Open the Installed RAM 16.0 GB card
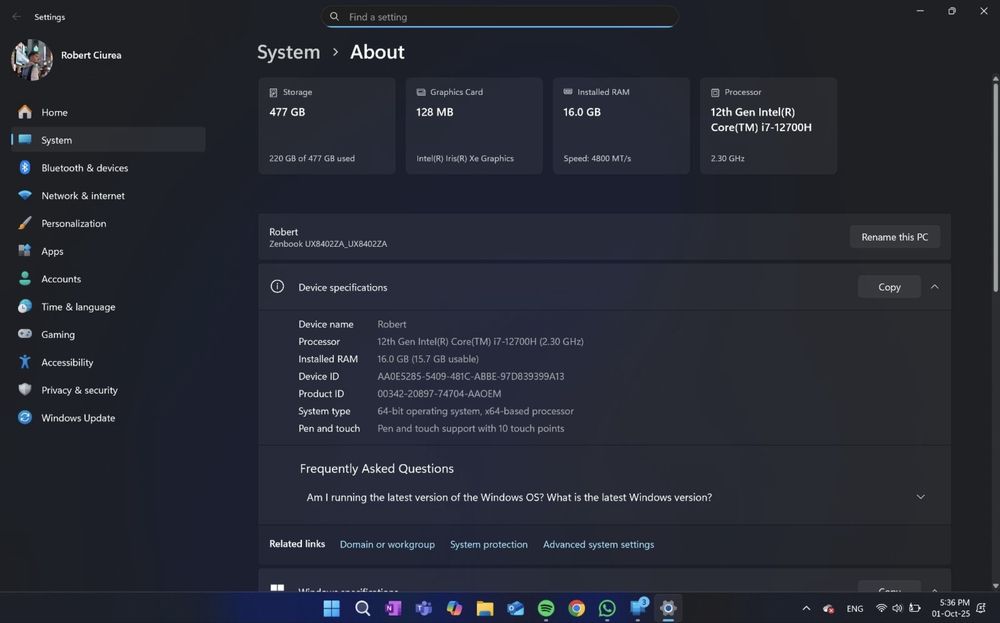 [x=621, y=126]
